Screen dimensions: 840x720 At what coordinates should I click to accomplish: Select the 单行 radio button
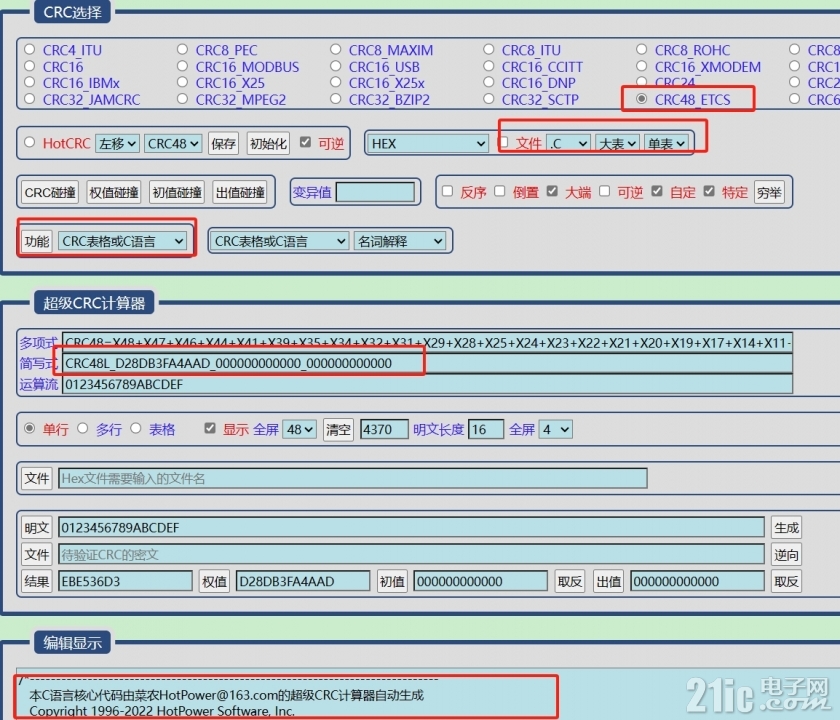29,428
